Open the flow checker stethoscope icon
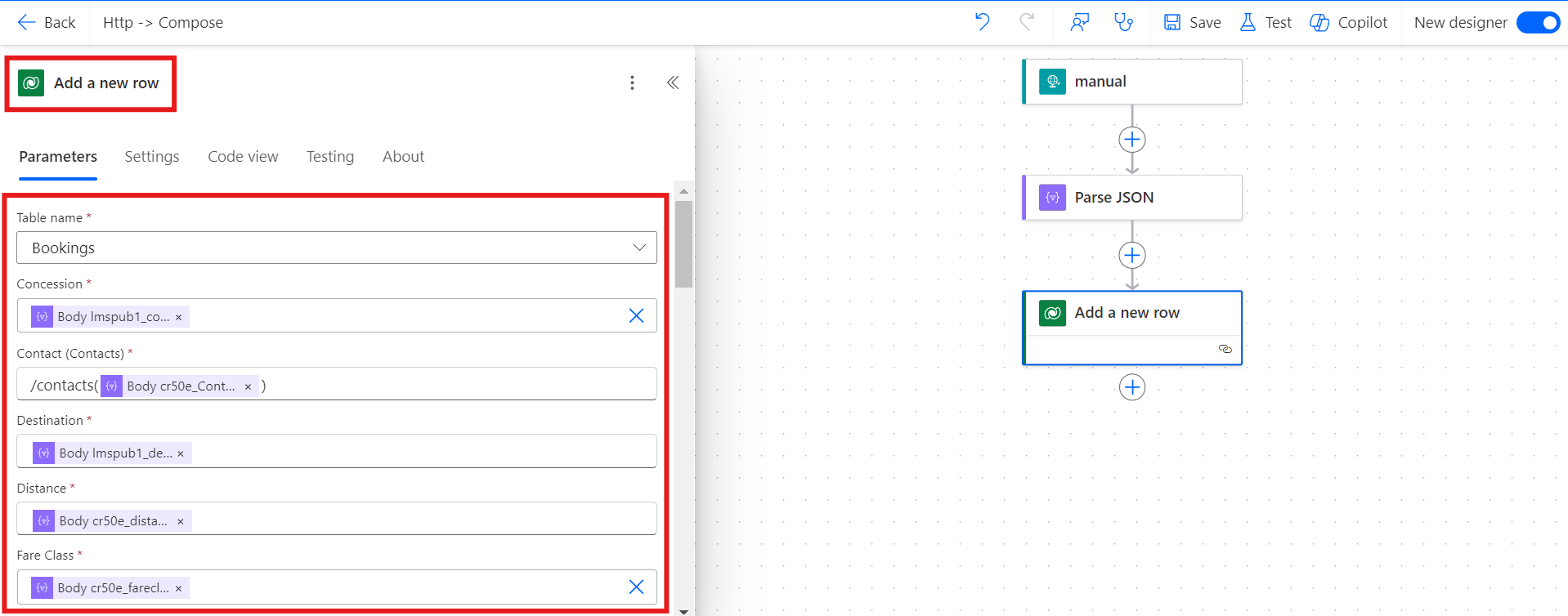 point(1123,22)
